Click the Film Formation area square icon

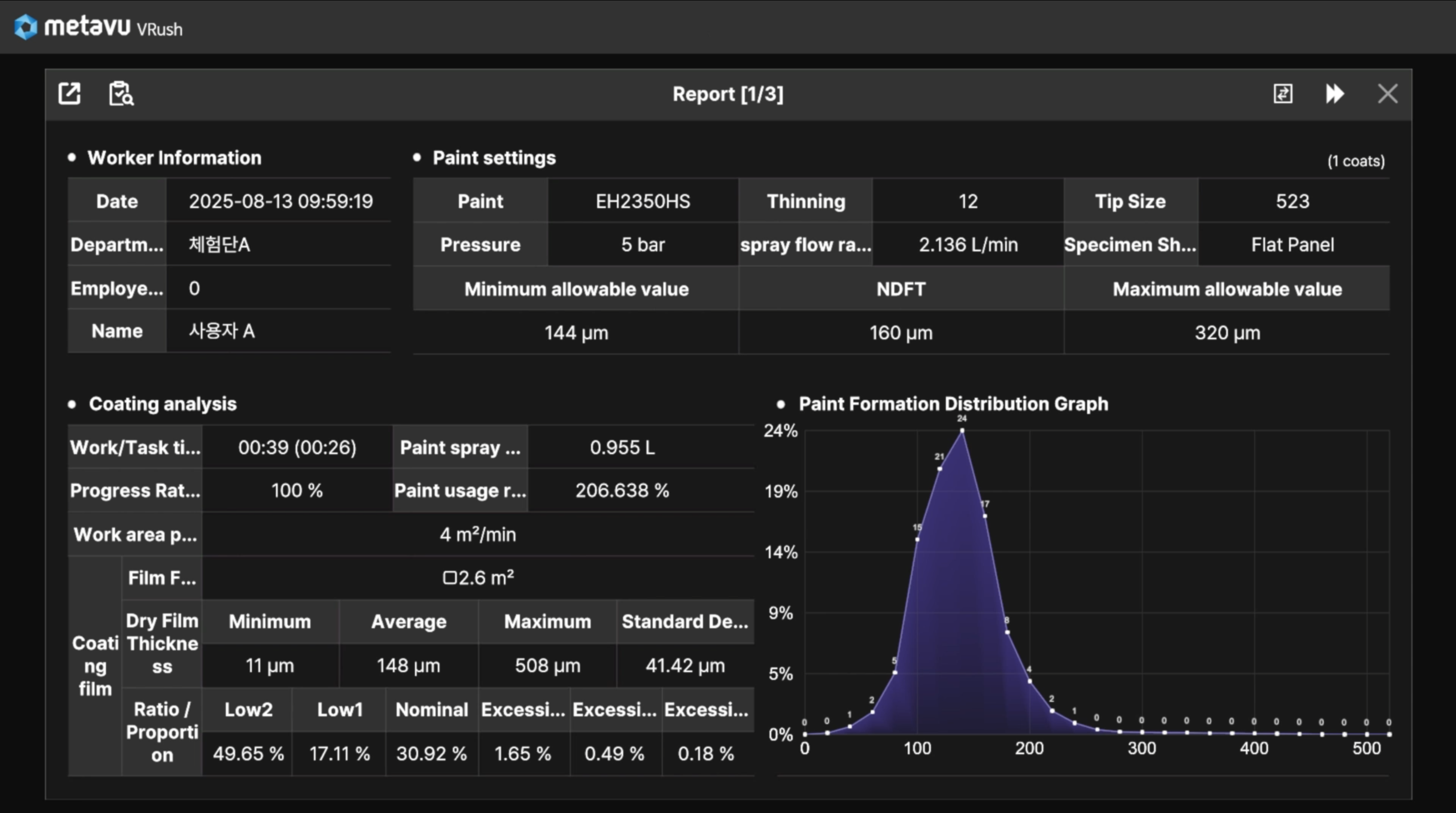449,578
